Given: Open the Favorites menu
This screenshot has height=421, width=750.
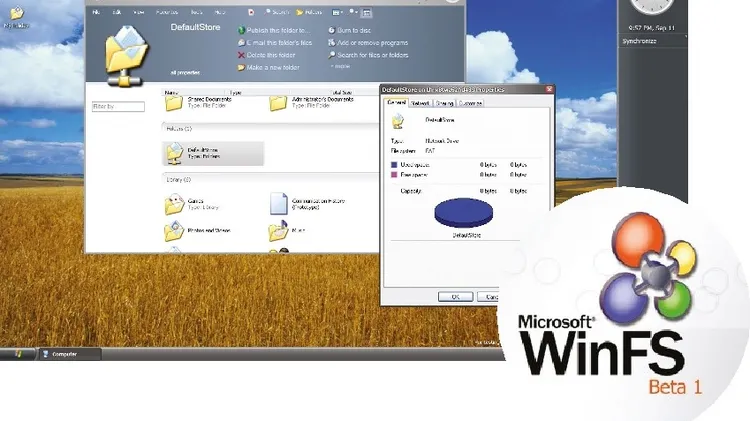Looking at the screenshot, I should pyautogui.click(x=167, y=12).
